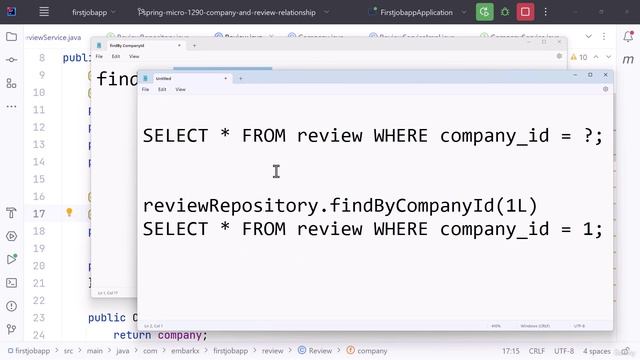The width and height of the screenshot is (640, 360).
Task: Rerun FirstjobappApplication green button
Action: pos(484,12)
